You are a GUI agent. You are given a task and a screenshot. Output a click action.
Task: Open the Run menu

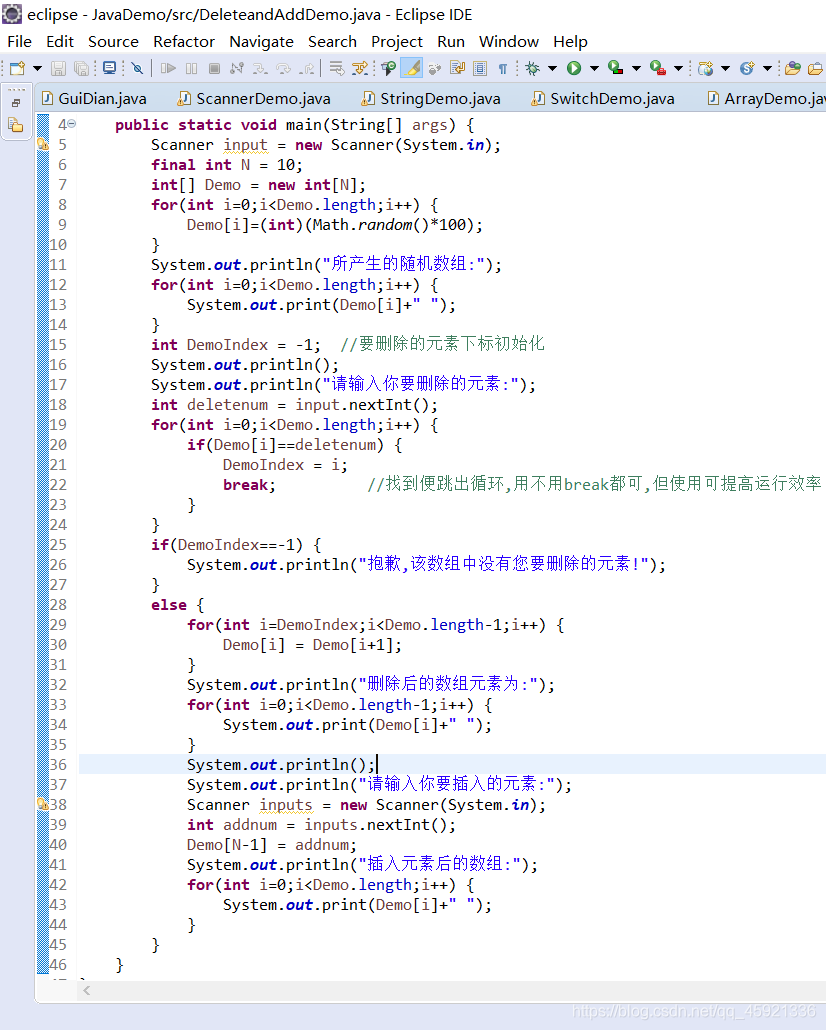tap(451, 41)
